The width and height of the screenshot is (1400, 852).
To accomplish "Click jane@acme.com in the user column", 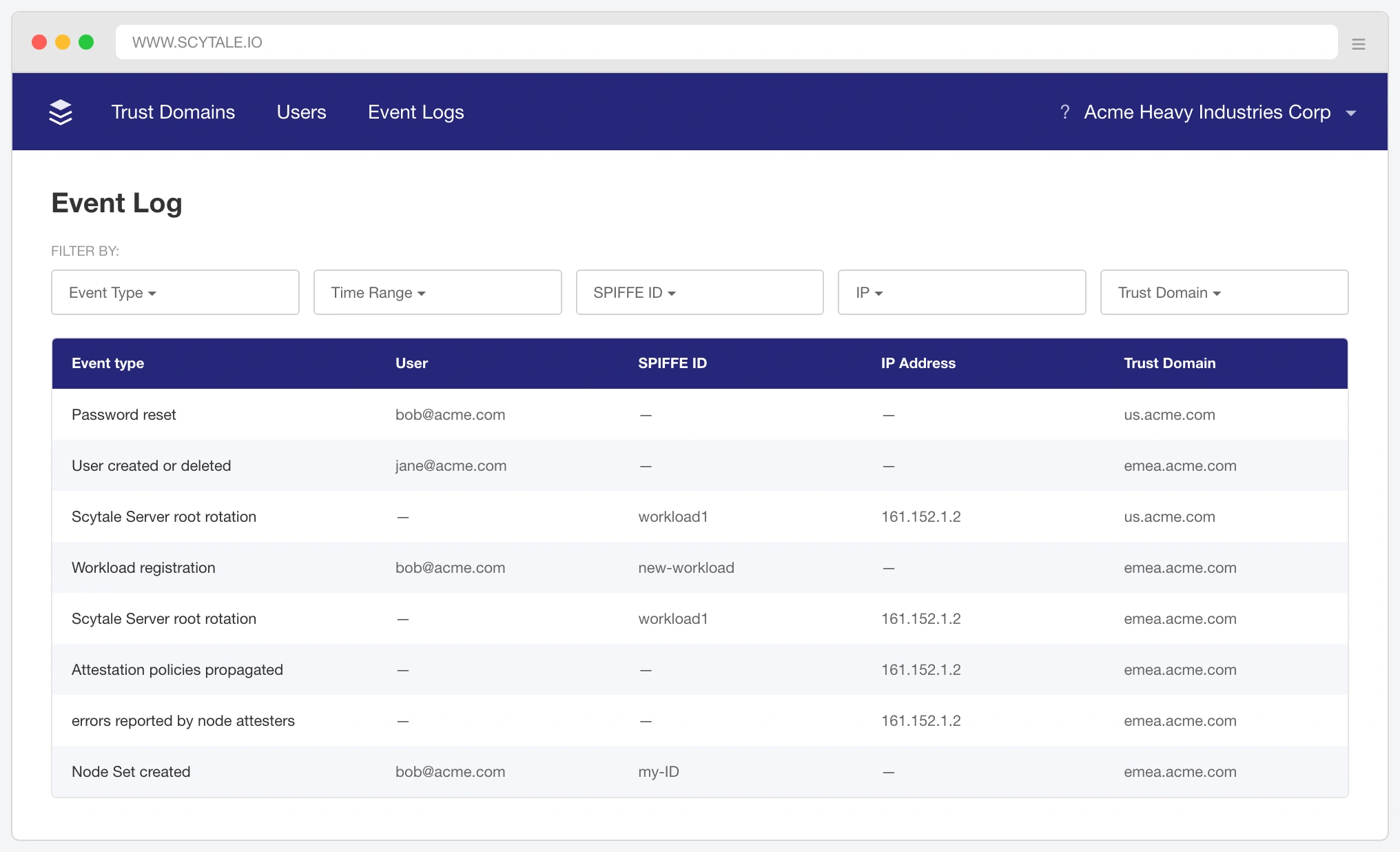I will pyautogui.click(x=451, y=465).
